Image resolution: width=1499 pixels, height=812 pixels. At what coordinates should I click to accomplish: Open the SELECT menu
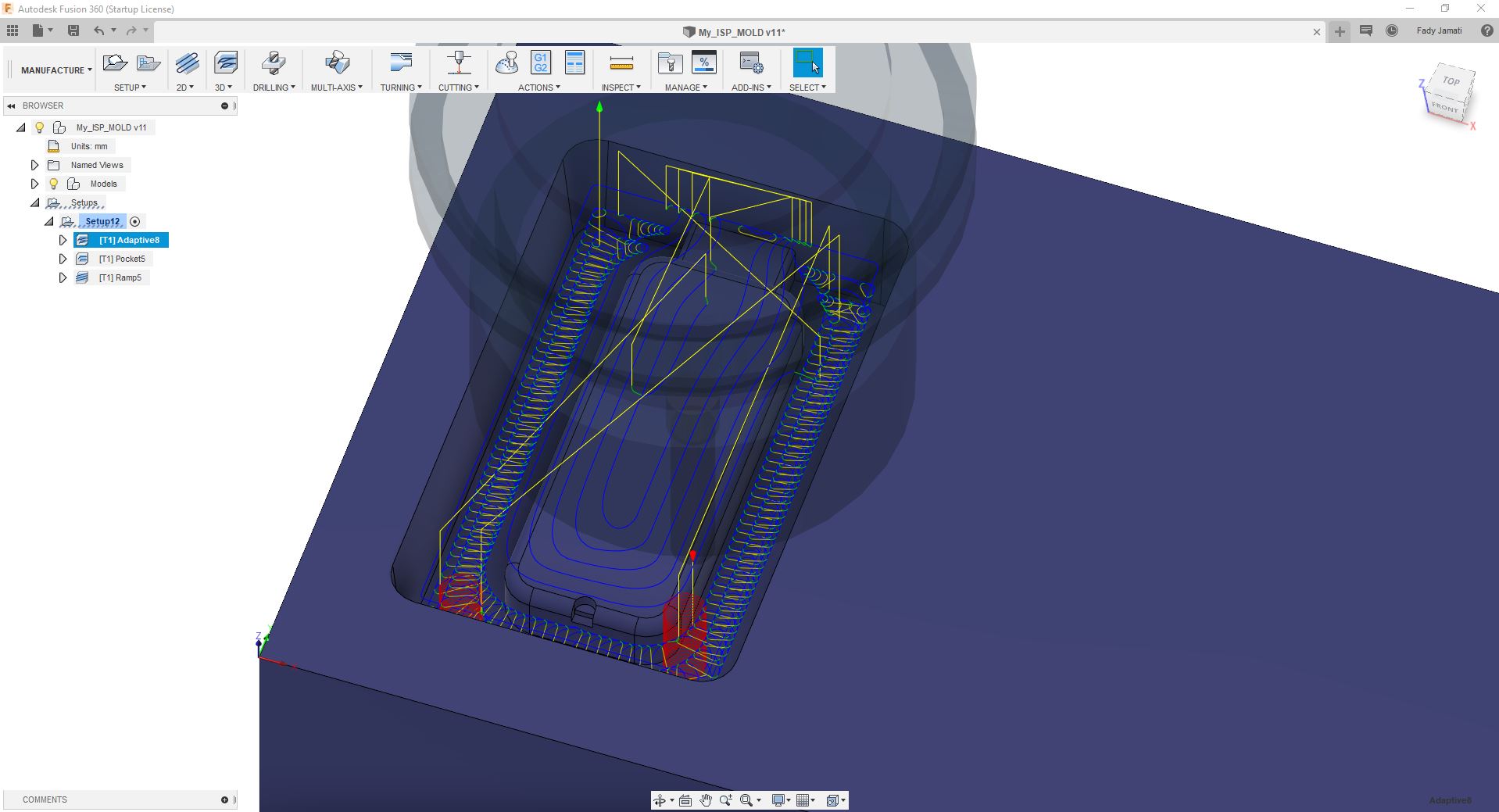(x=808, y=88)
